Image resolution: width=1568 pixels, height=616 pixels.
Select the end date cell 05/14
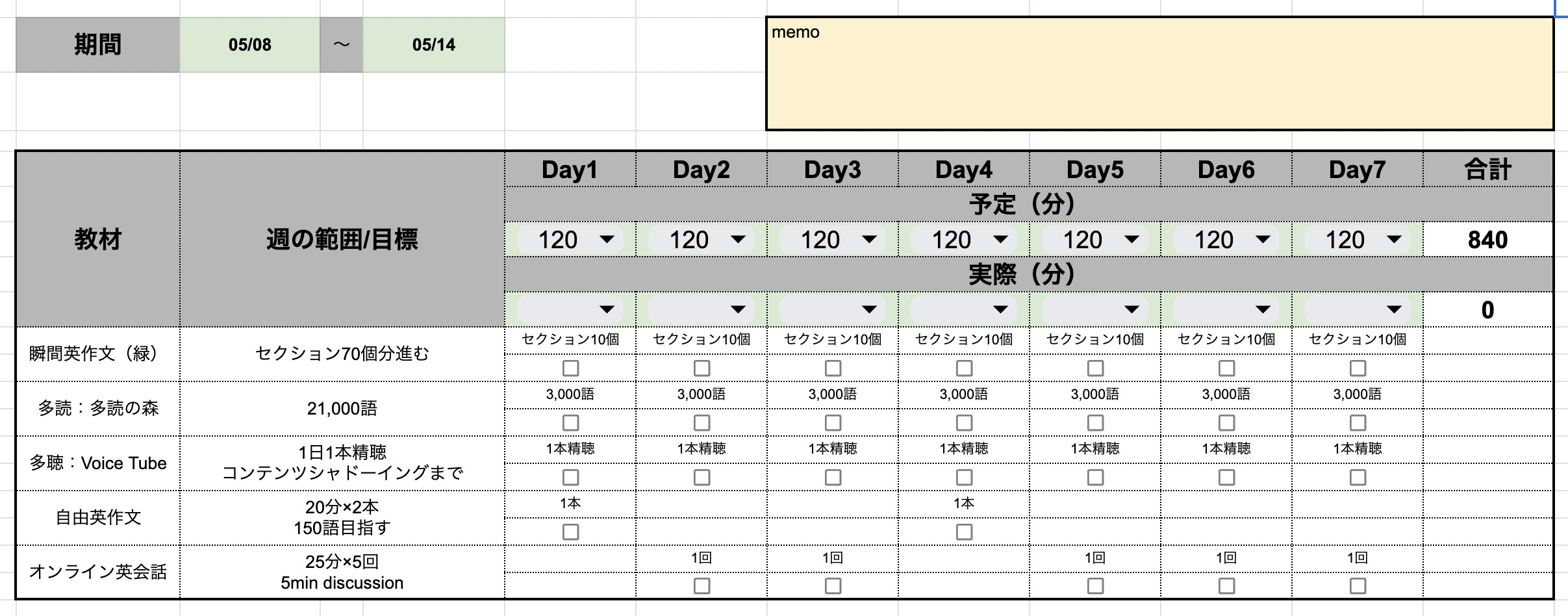pyautogui.click(x=434, y=45)
